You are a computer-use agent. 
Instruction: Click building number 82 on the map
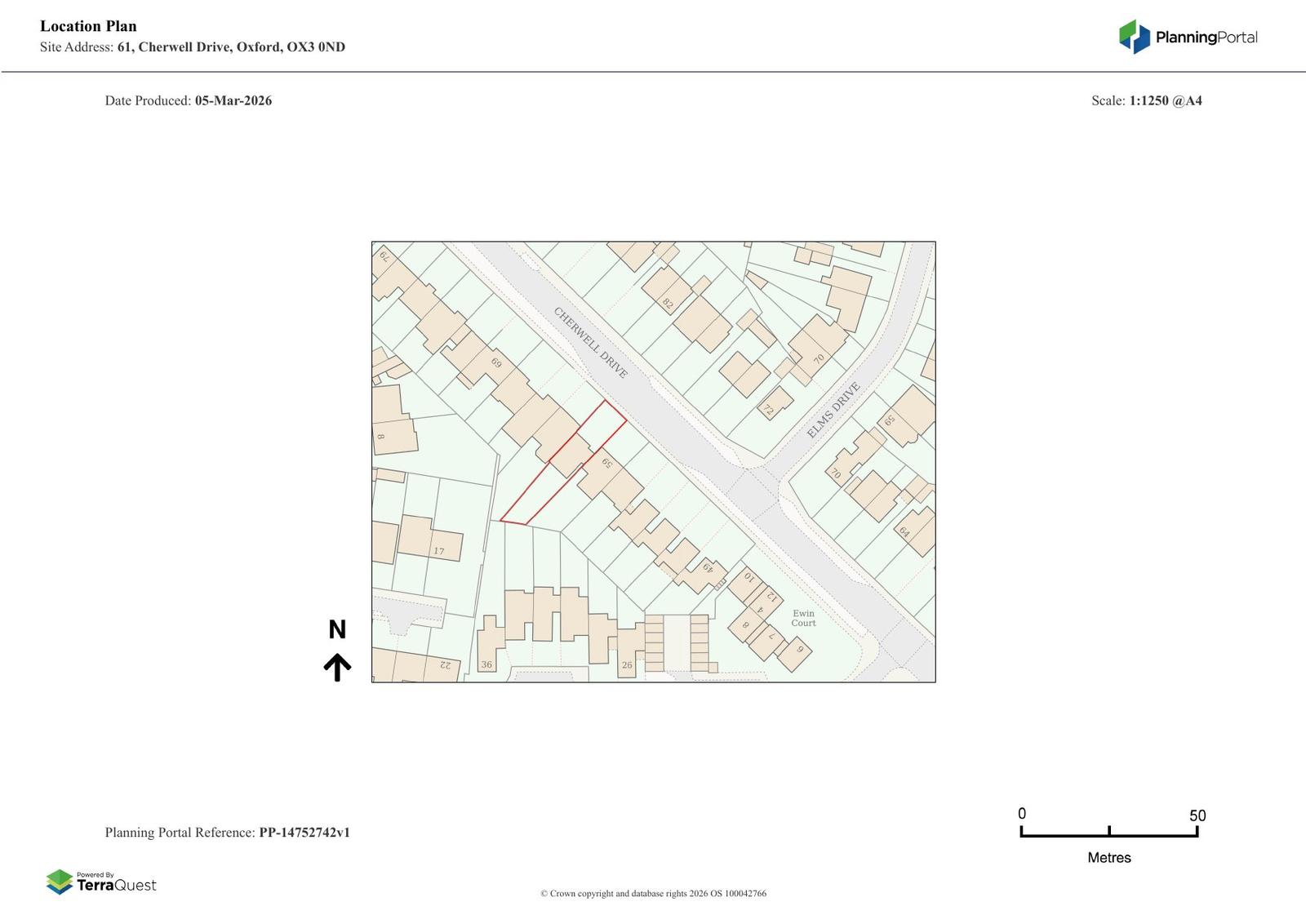(668, 304)
